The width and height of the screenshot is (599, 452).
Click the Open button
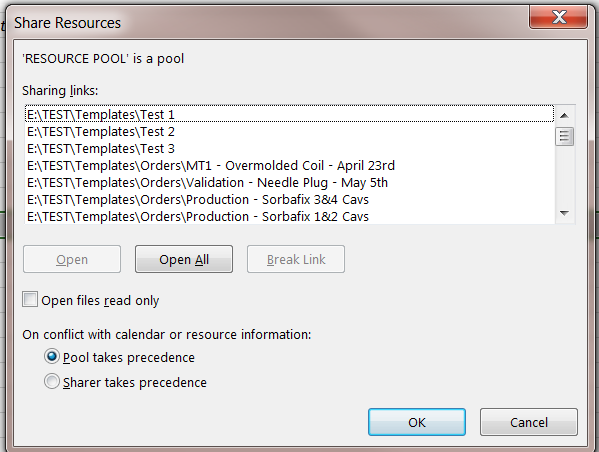(x=72, y=259)
